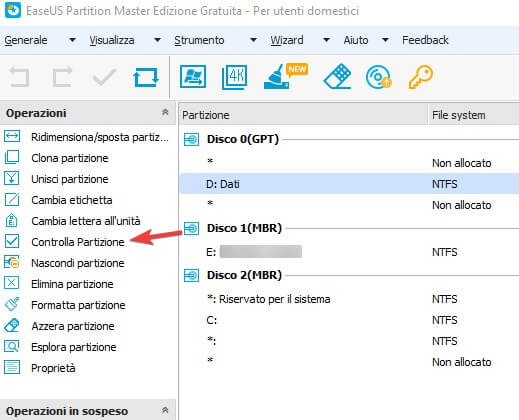
Task: Click the Disco 1 disk icon
Action: (192, 228)
